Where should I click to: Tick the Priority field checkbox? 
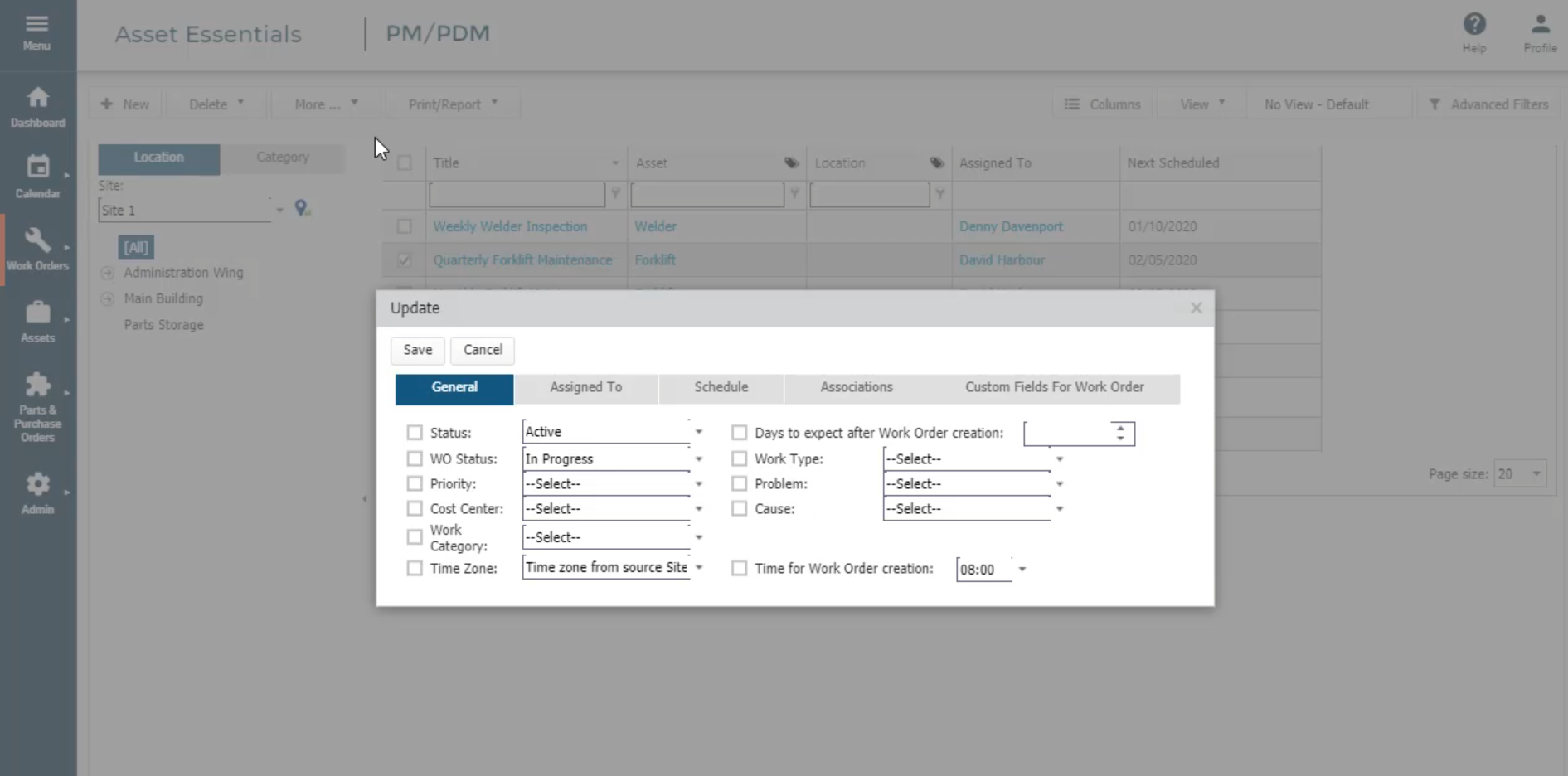[x=415, y=483]
